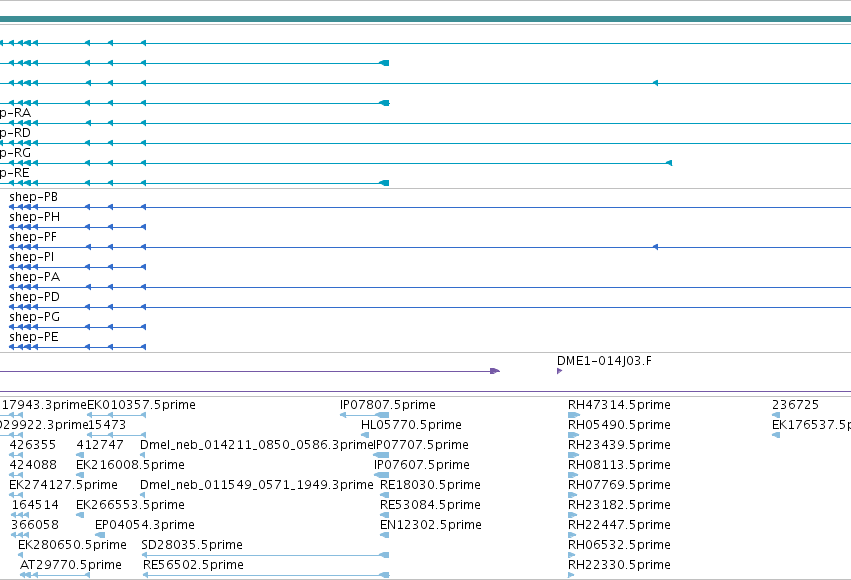Select the shep-PI feature label

(x=31, y=257)
